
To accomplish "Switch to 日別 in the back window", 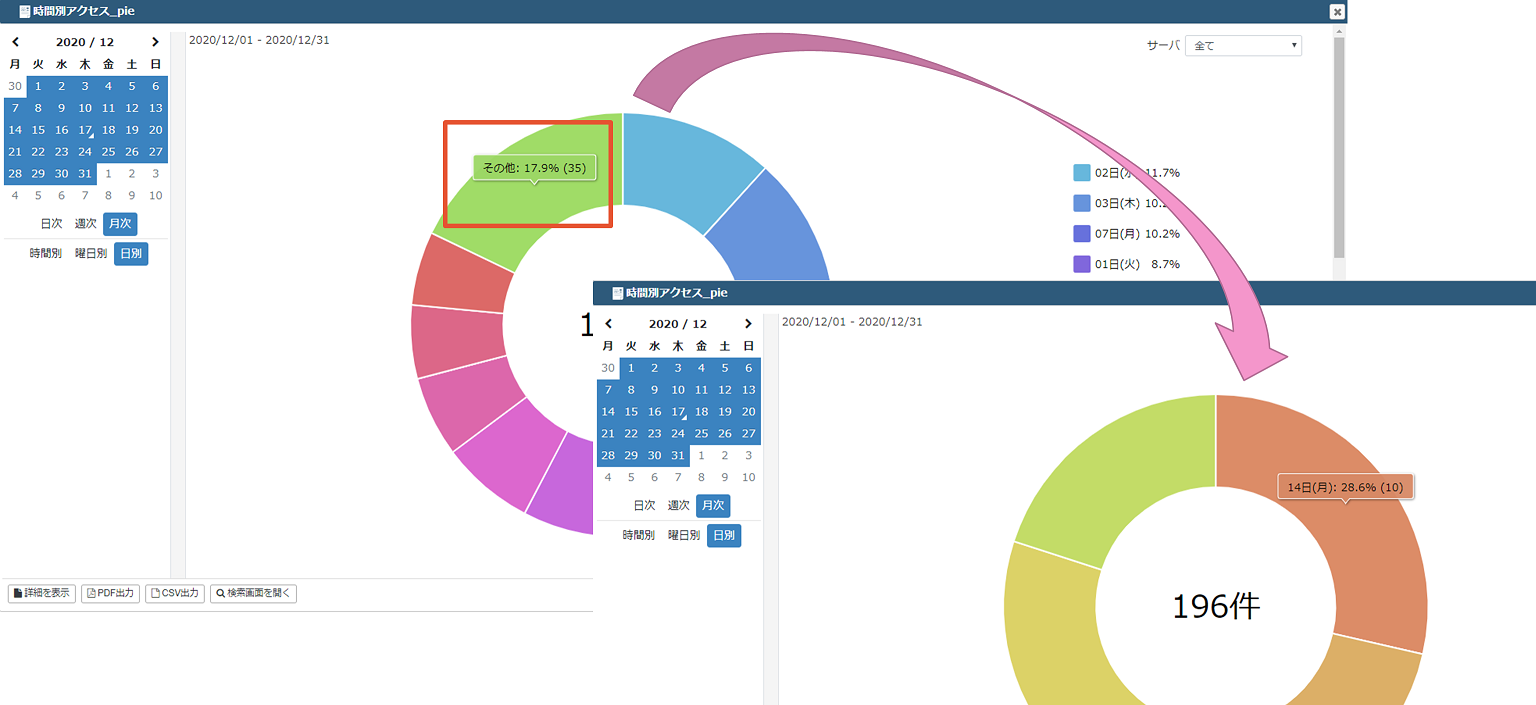I will point(131,254).
